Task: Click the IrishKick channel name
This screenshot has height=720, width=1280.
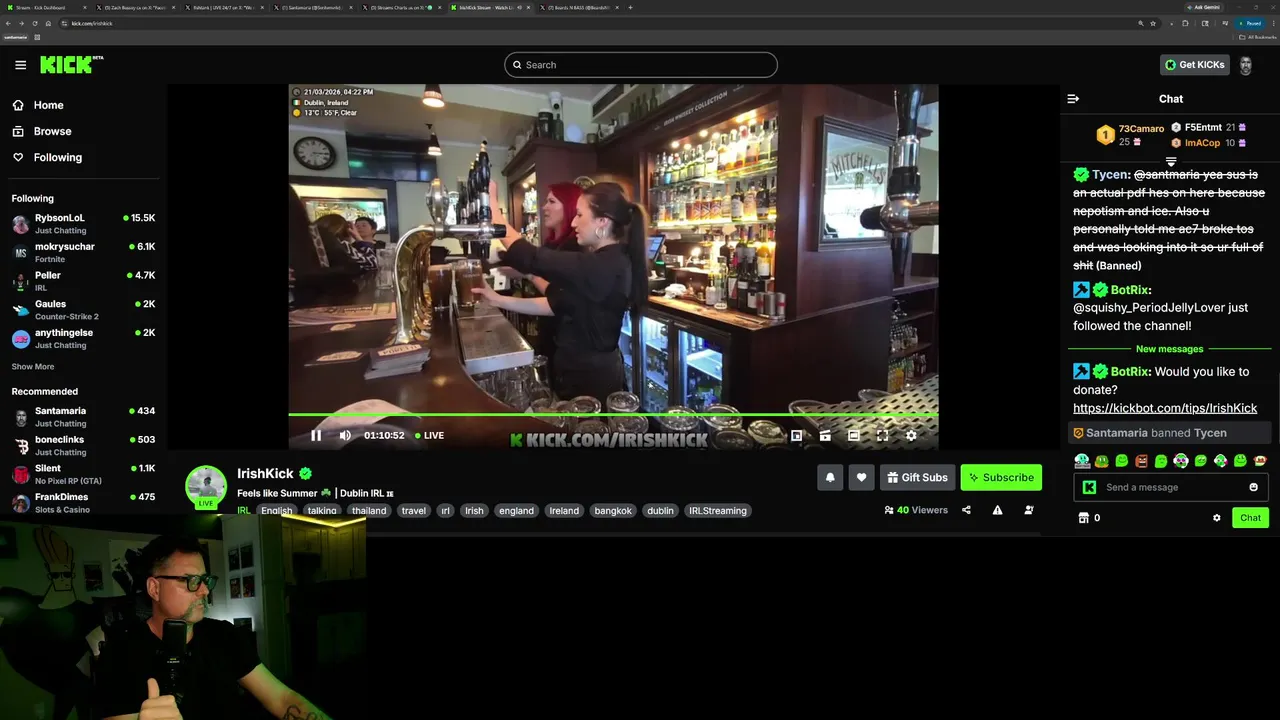Action: click(265, 474)
